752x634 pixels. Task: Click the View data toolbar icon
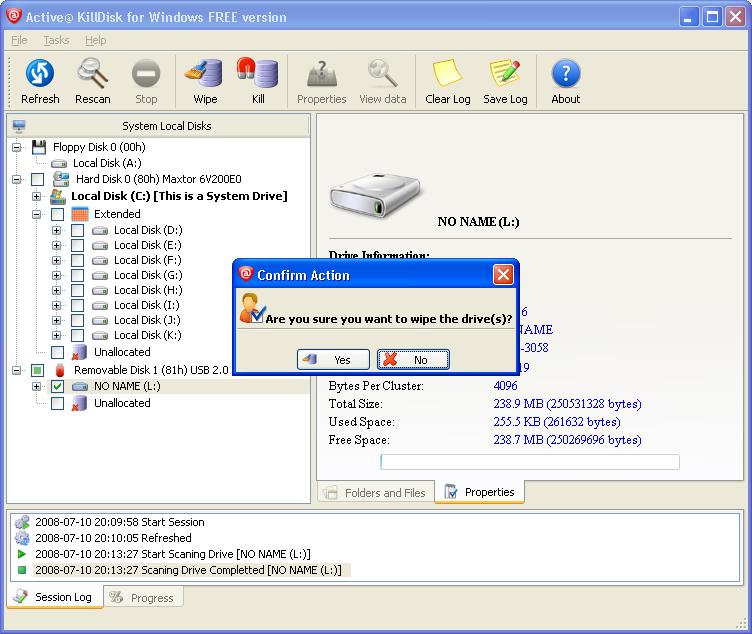pyautogui.click(x=382, y=73)
